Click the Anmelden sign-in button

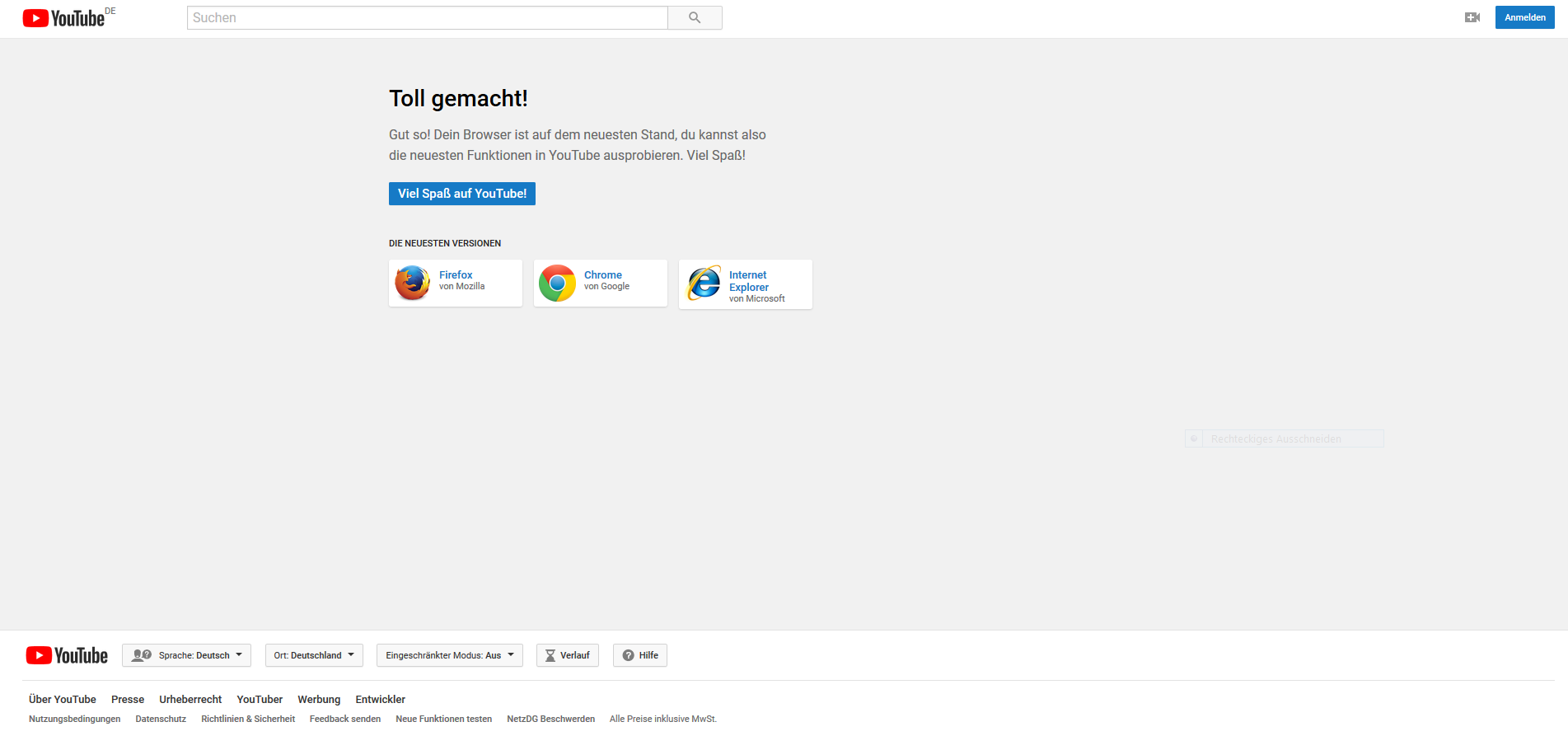point(1525,17)
